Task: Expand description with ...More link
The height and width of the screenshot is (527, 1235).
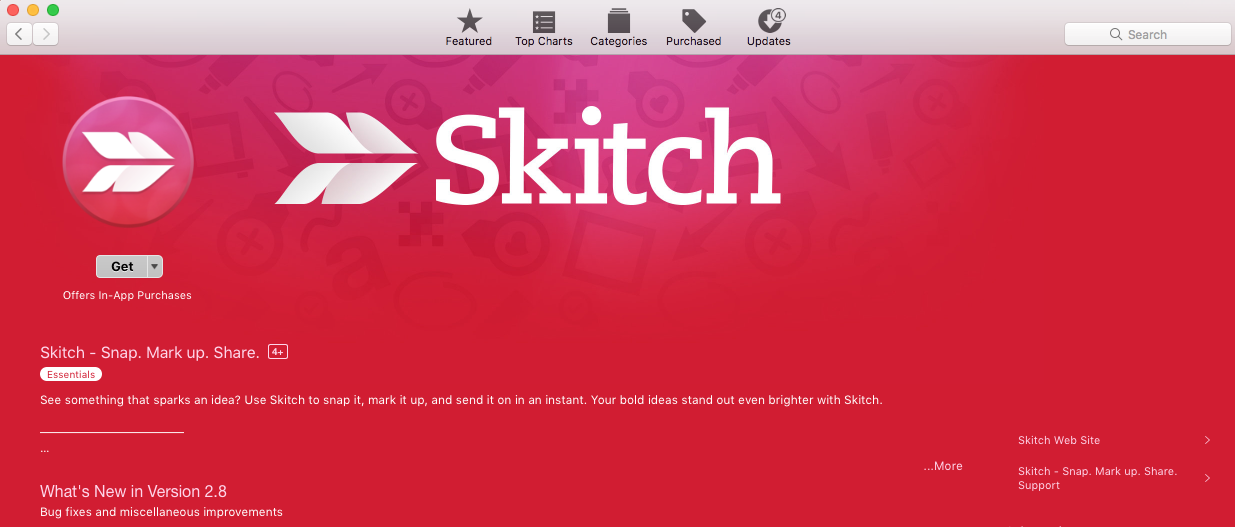Action: [943, 466]
